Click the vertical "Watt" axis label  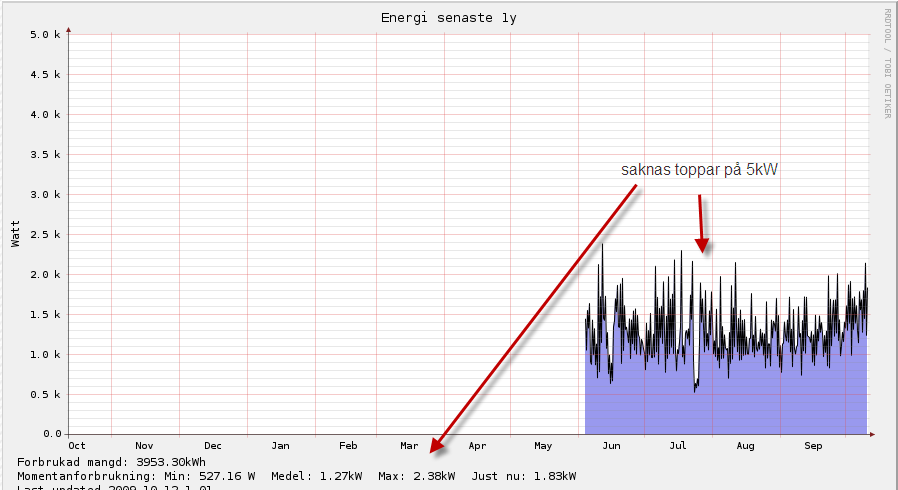[x=15, y=234]
